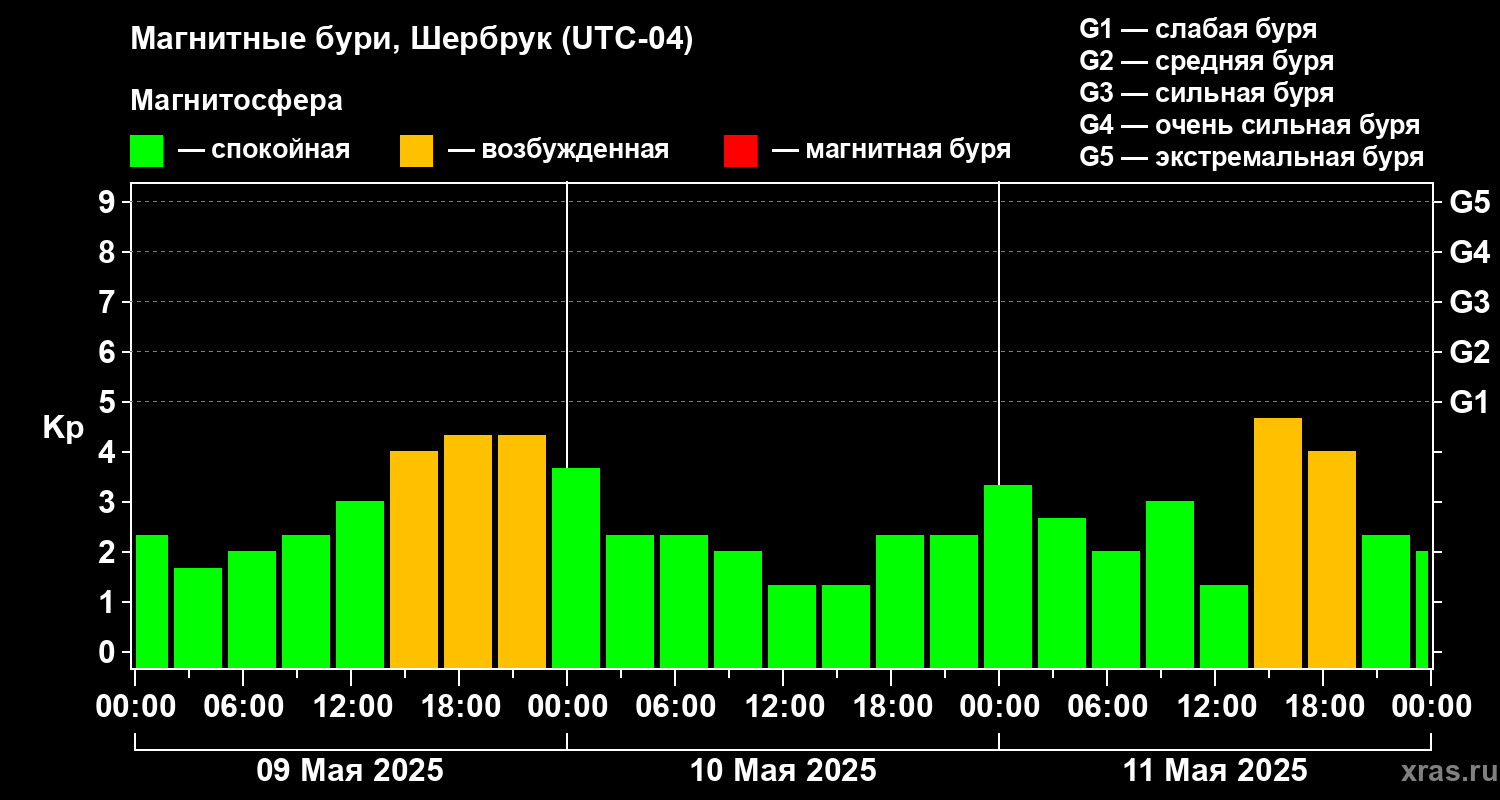Screen dimensions: 1500x800
Task: Click the '— возбужденная' legend label
Action: coord(558,150)
